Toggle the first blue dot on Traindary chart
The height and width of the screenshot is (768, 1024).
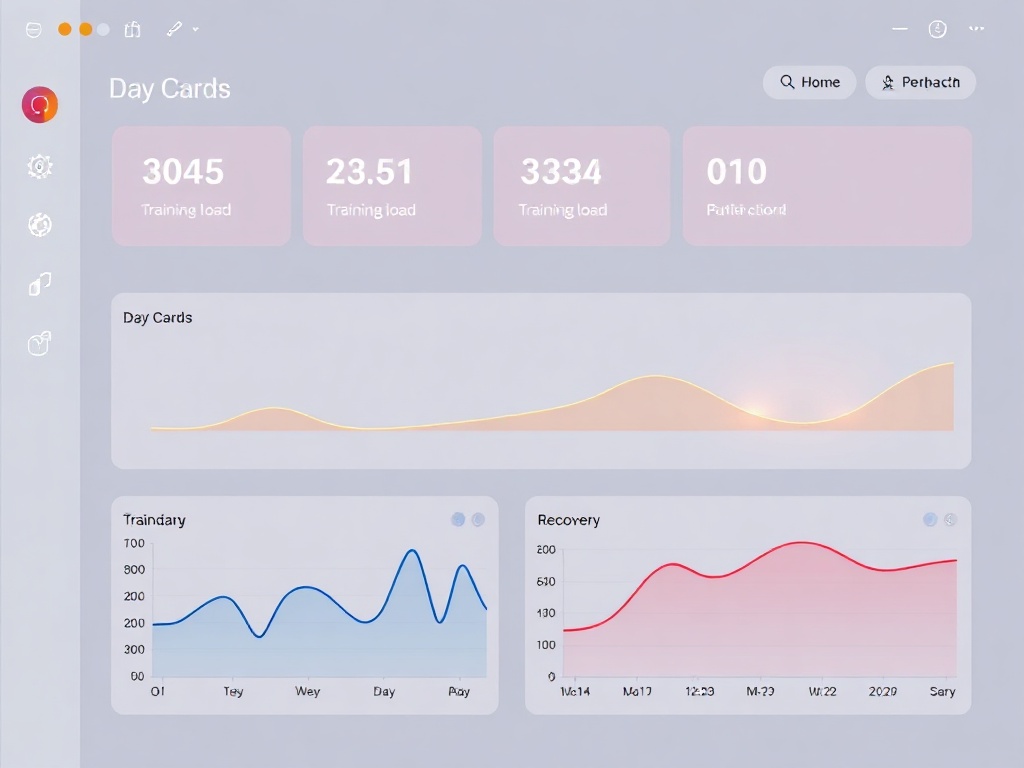pyautogui.click(x=458, y=519)
